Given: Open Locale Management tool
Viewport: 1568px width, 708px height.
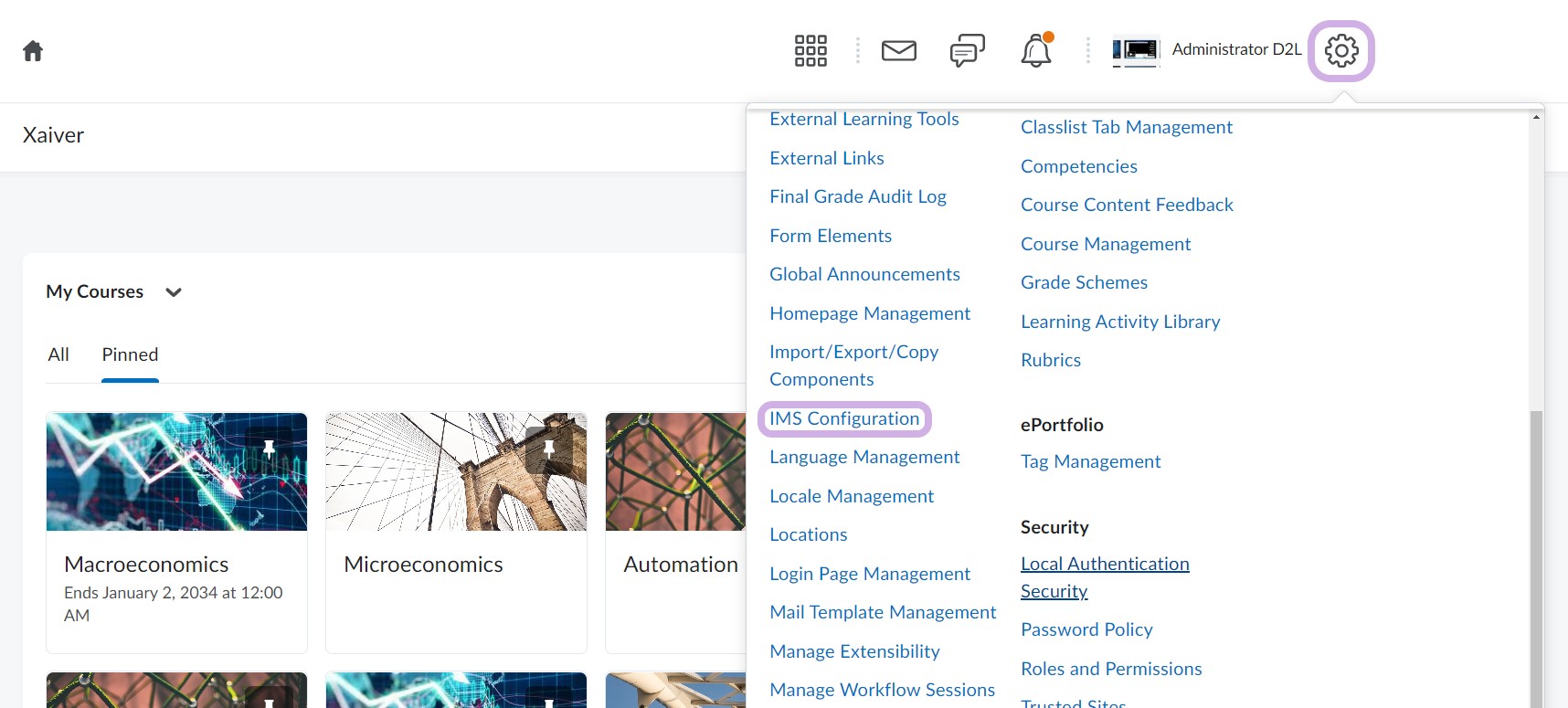Looking at the screenshot, I should click(852, 496).
